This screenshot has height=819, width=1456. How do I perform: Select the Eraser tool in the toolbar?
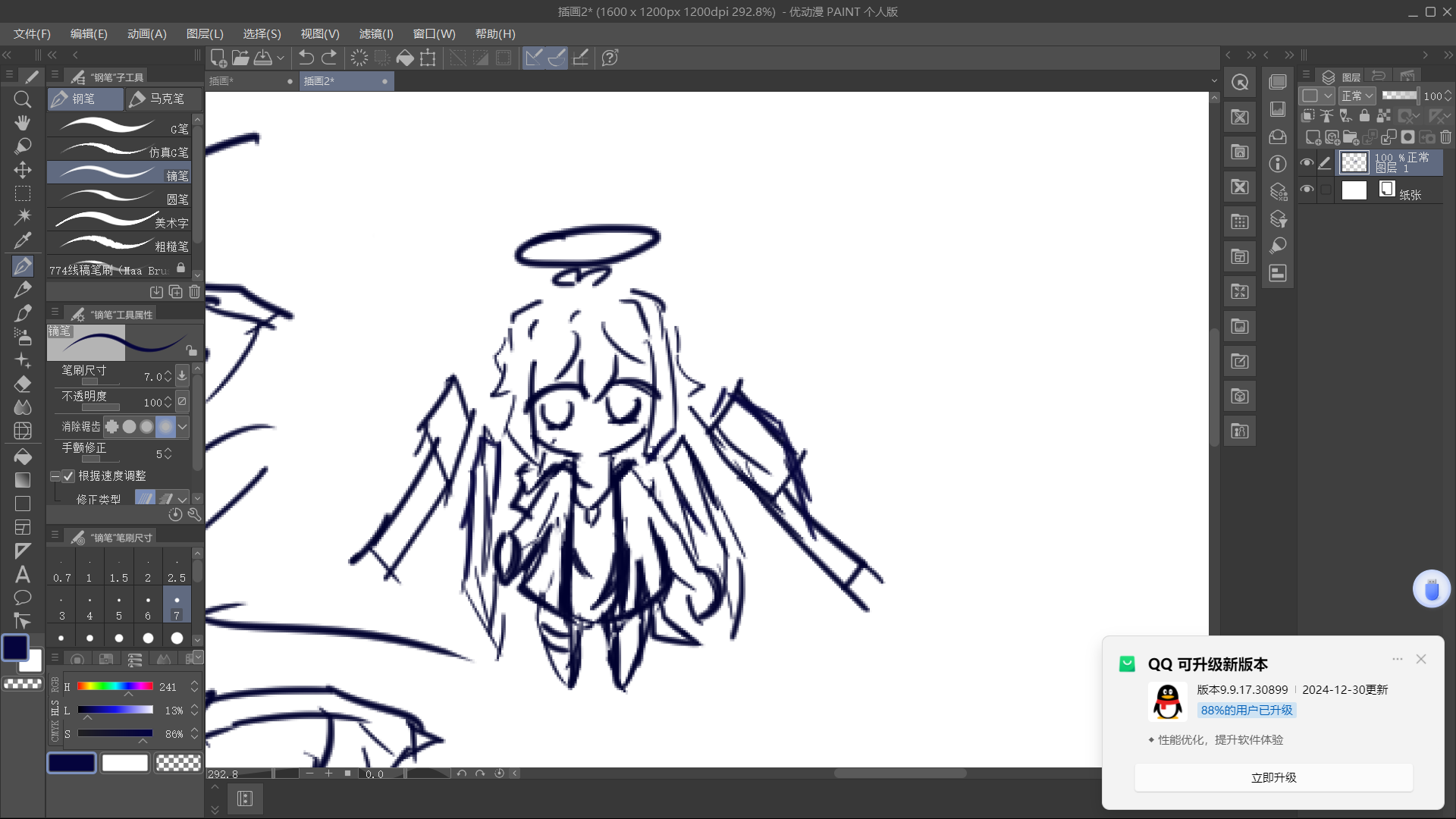(x=23, y=384)
